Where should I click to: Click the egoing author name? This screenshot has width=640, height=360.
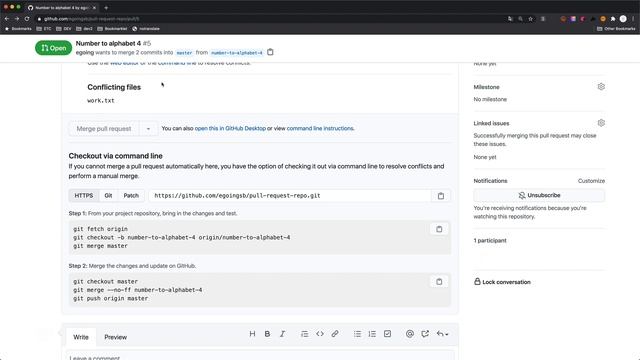pos(85,52)
